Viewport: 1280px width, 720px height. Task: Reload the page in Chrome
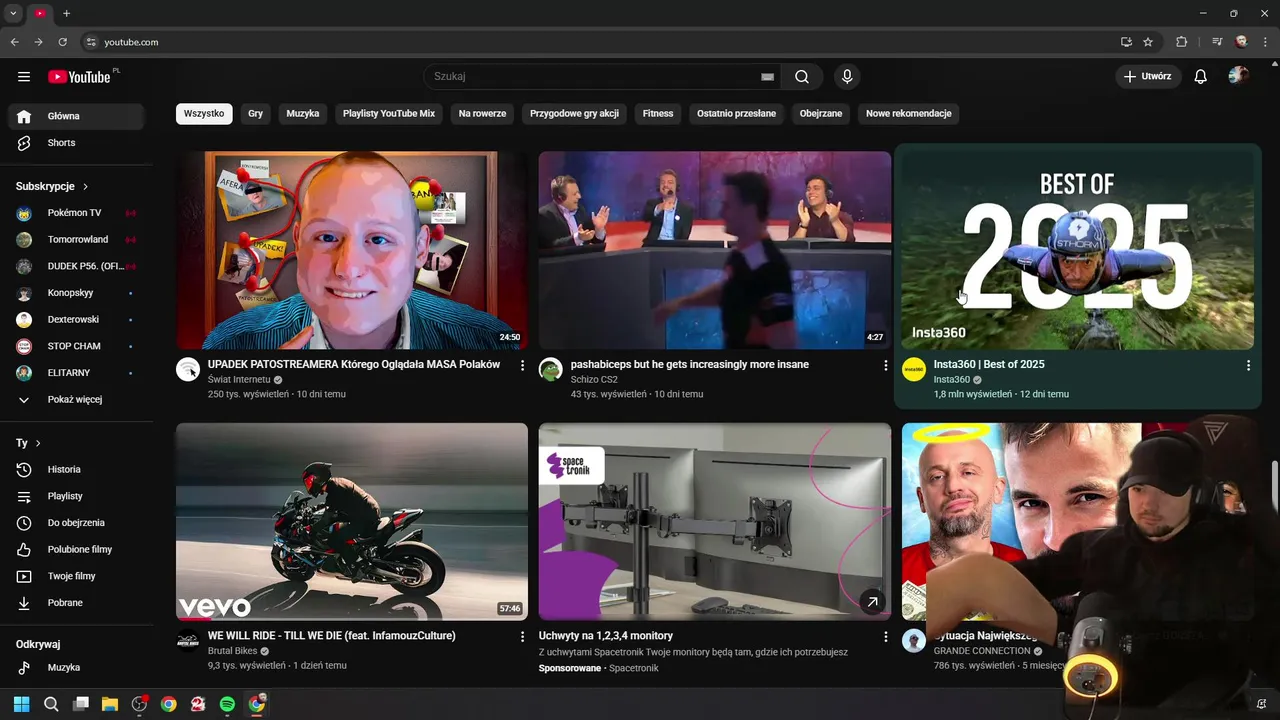pyautogui.click(x=62, y=42)
